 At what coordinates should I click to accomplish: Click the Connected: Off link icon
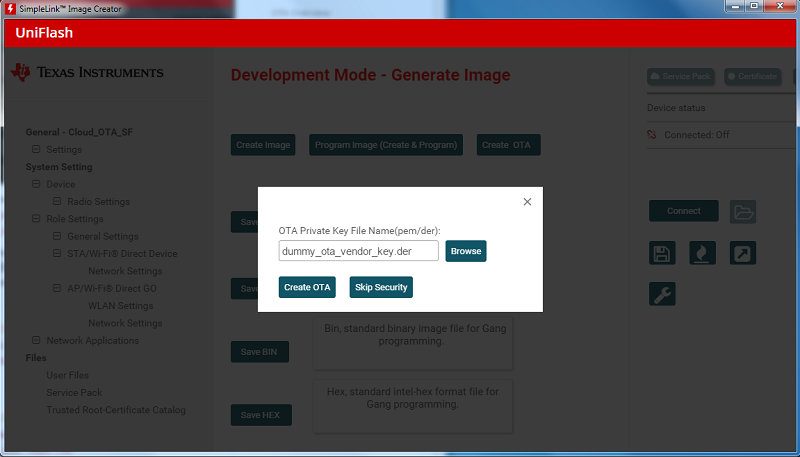point(652,135)
